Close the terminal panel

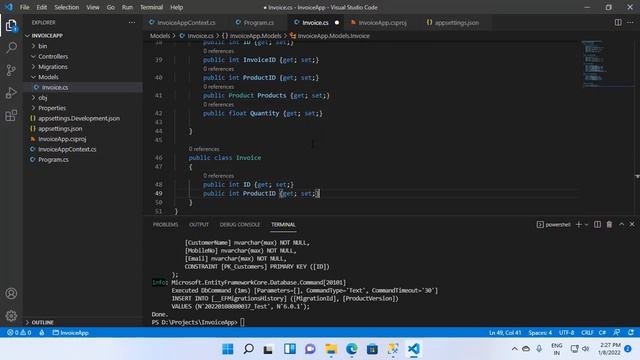632,224
